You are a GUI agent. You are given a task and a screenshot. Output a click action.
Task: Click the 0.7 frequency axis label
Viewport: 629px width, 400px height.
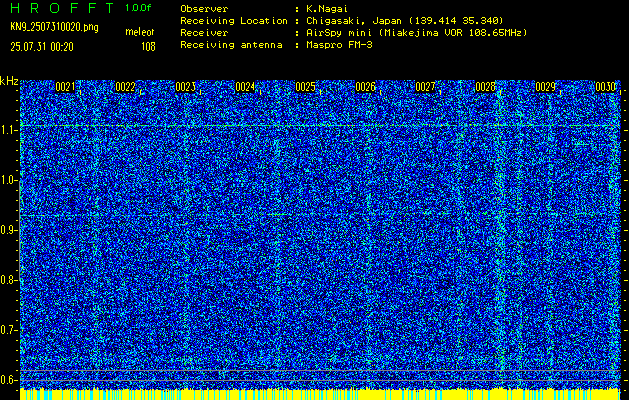coord(9,330)
